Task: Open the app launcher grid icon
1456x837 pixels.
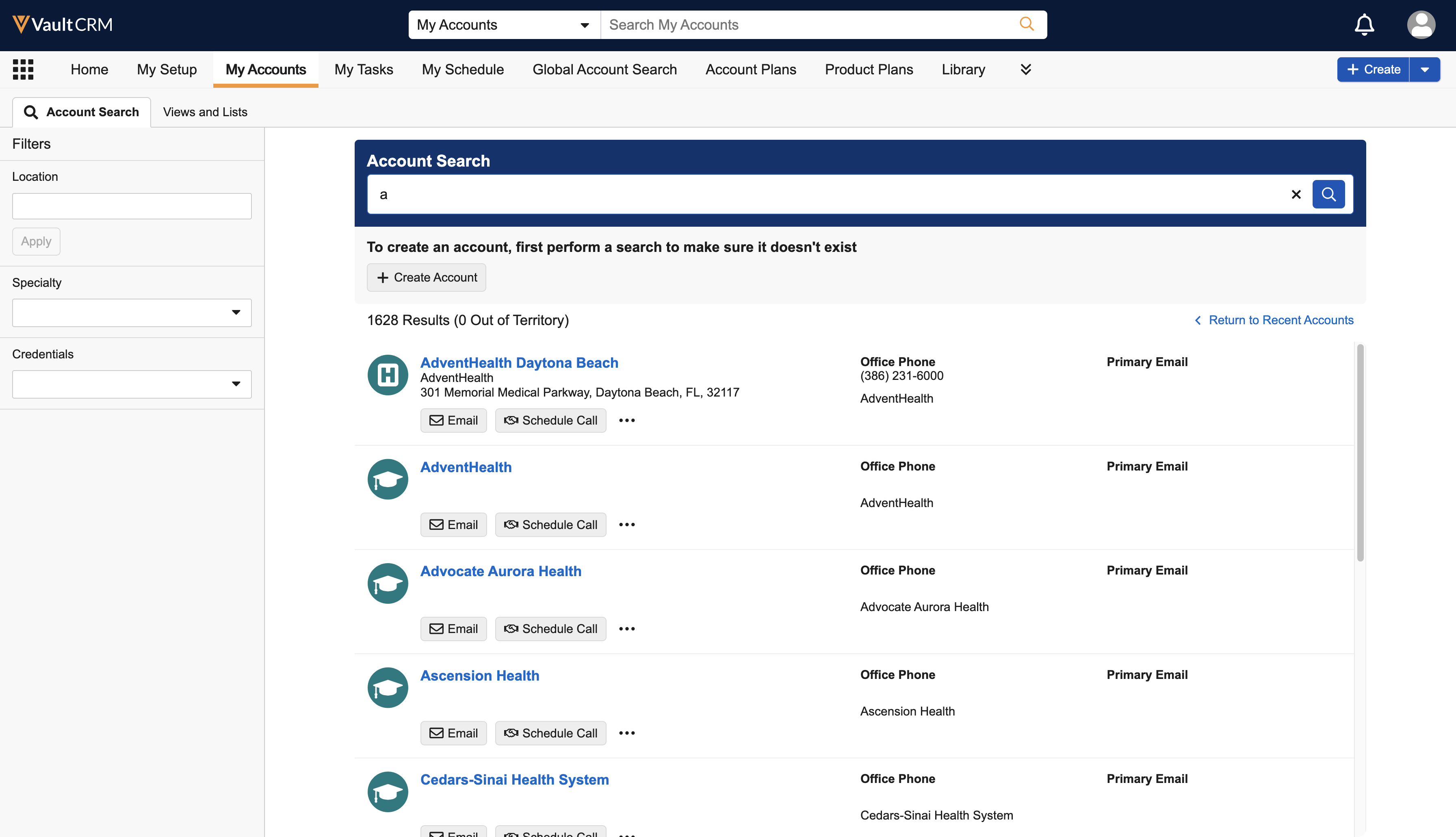Action: pos(23,69)
